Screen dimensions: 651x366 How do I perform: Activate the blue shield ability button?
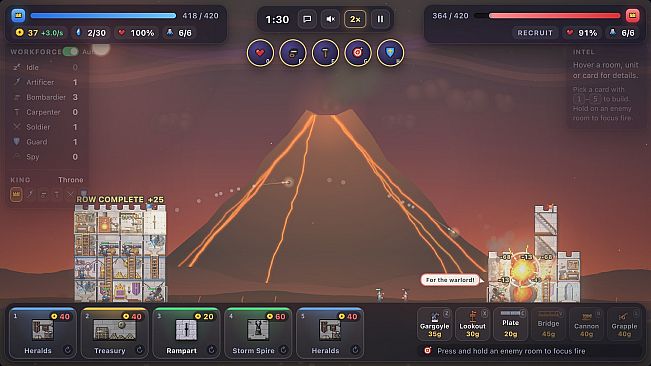pos(390,53)
